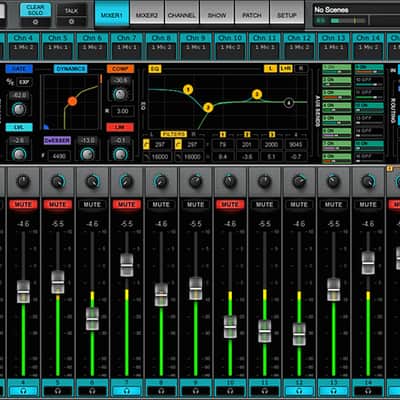Open the SETUP tab

coord(287,13)
